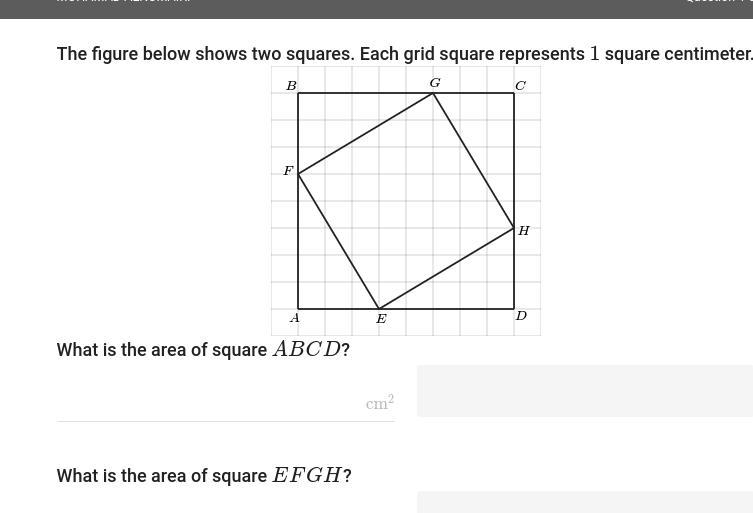Viewport: 753px width, 513px height.
Task: Click the dark gray header bar
Action: click(376, 9)
